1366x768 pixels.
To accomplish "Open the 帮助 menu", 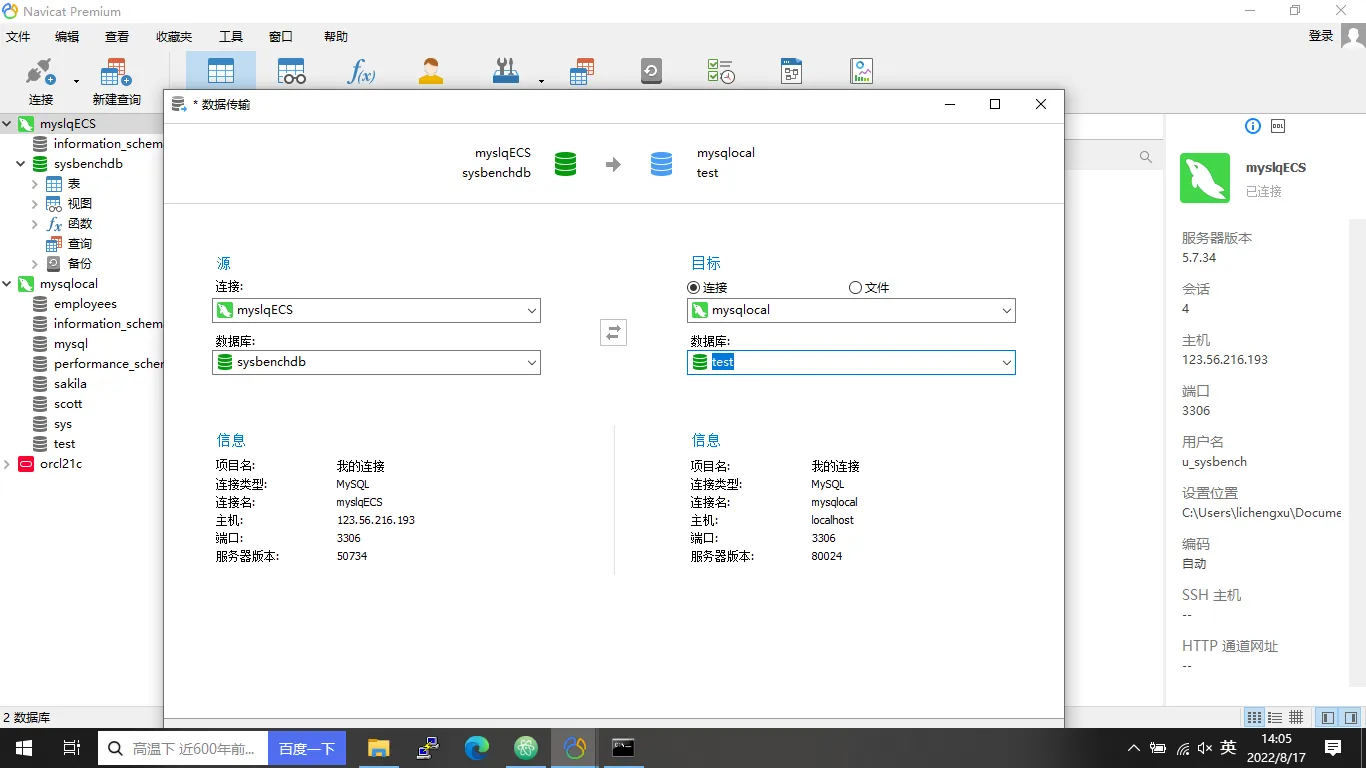I will 336,36.
